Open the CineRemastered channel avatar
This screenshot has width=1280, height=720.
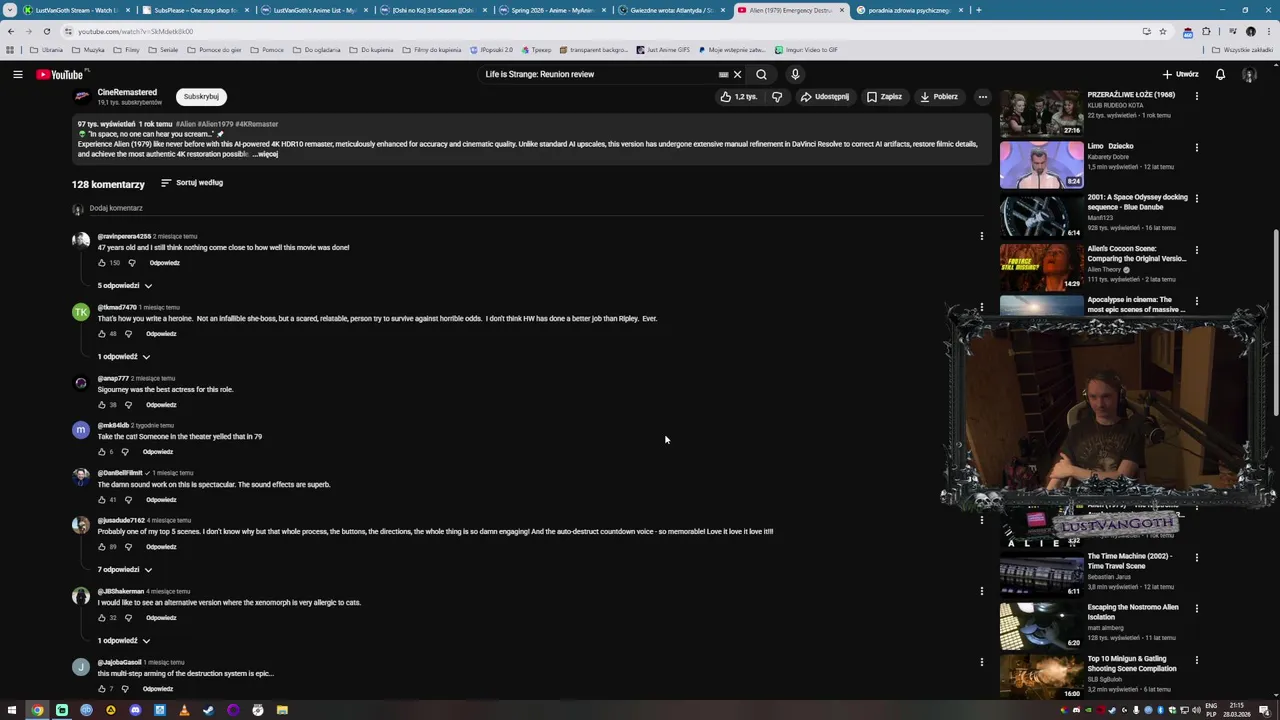[x=81, y=97]
